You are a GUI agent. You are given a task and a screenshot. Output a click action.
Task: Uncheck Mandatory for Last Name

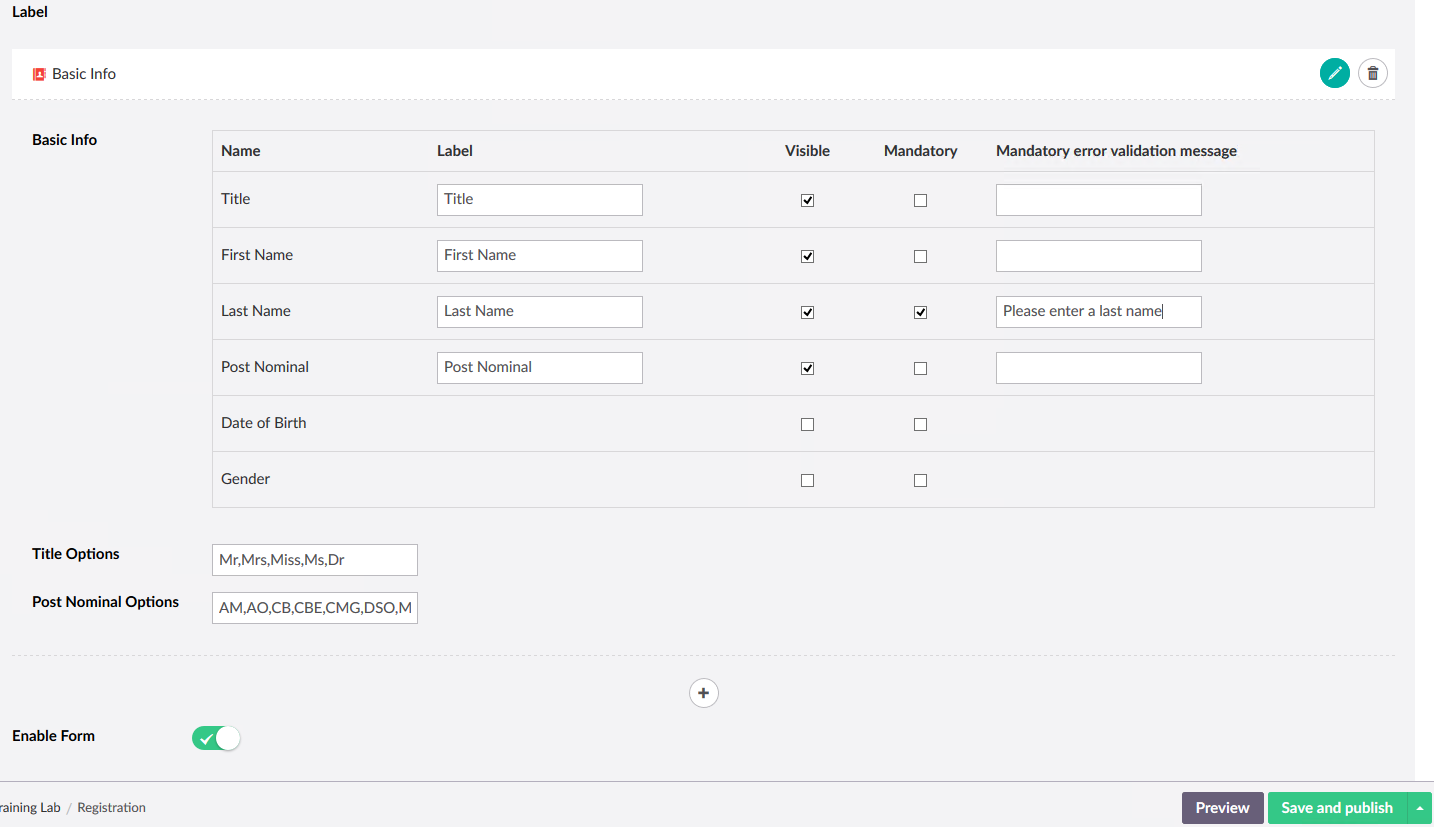[920, 311]
